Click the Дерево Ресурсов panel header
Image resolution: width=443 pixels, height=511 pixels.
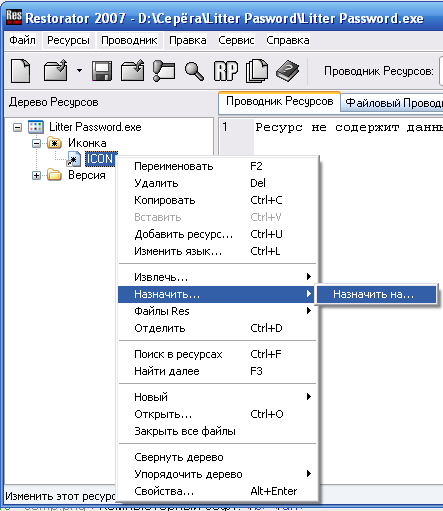[x=54, y=102]
